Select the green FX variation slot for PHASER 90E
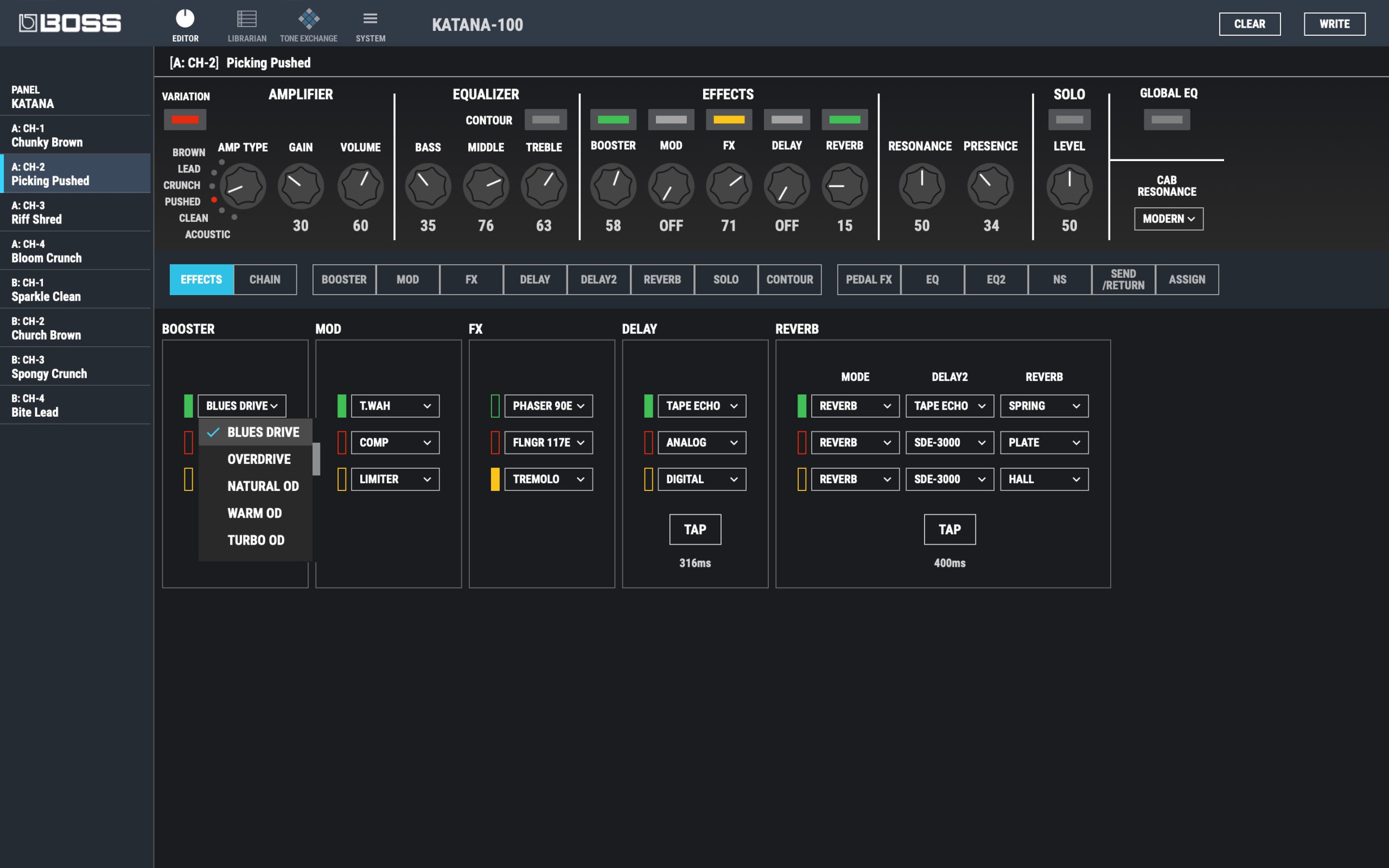 click(x=495, y=406)
